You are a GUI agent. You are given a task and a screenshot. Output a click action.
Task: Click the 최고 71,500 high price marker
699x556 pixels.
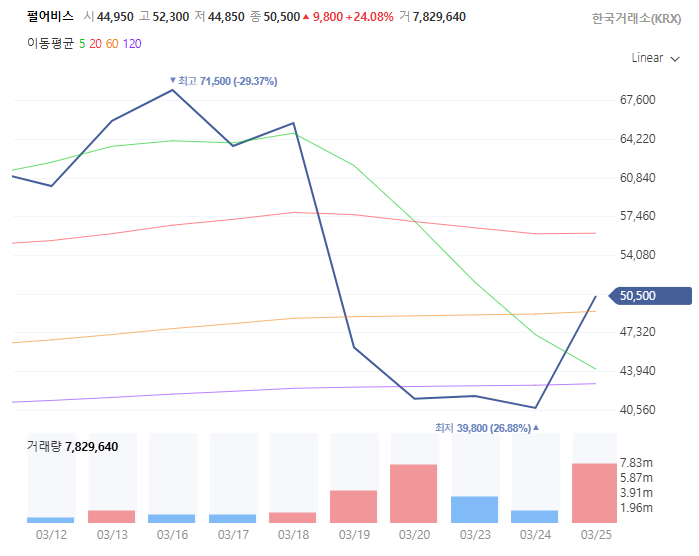point(223,80)
